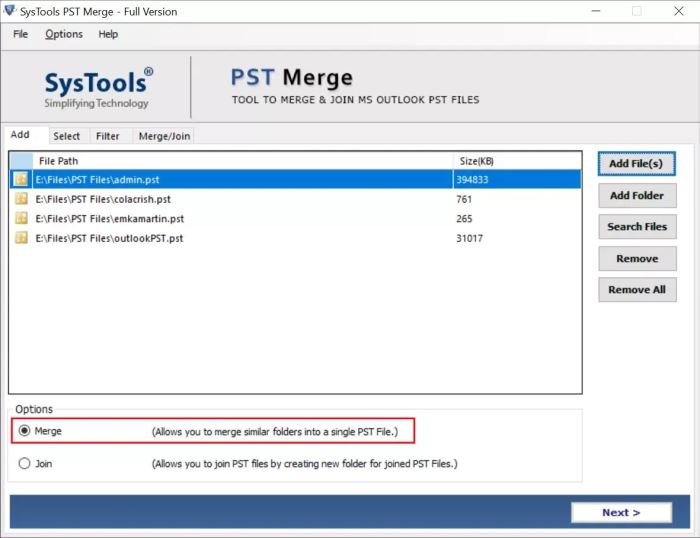
Task: Close the SysTools PST Merge window
Action: pos(679,11)
